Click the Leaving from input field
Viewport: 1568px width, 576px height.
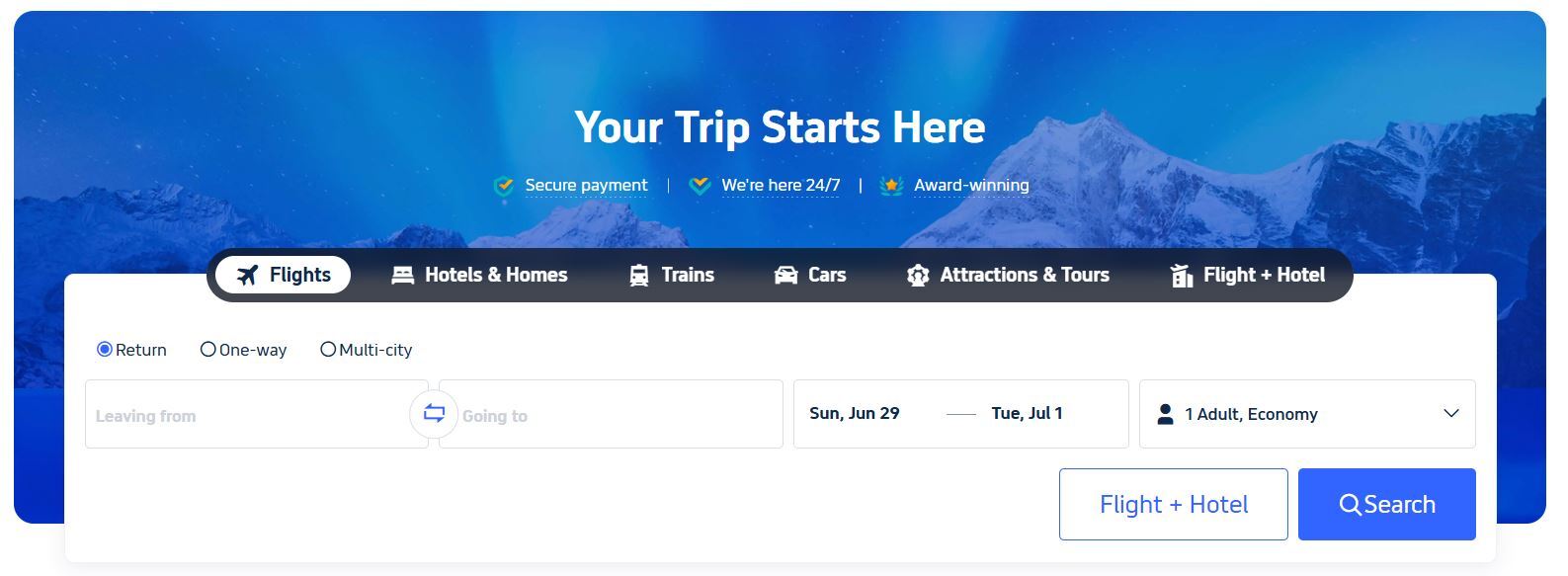[x=247, y=415]
